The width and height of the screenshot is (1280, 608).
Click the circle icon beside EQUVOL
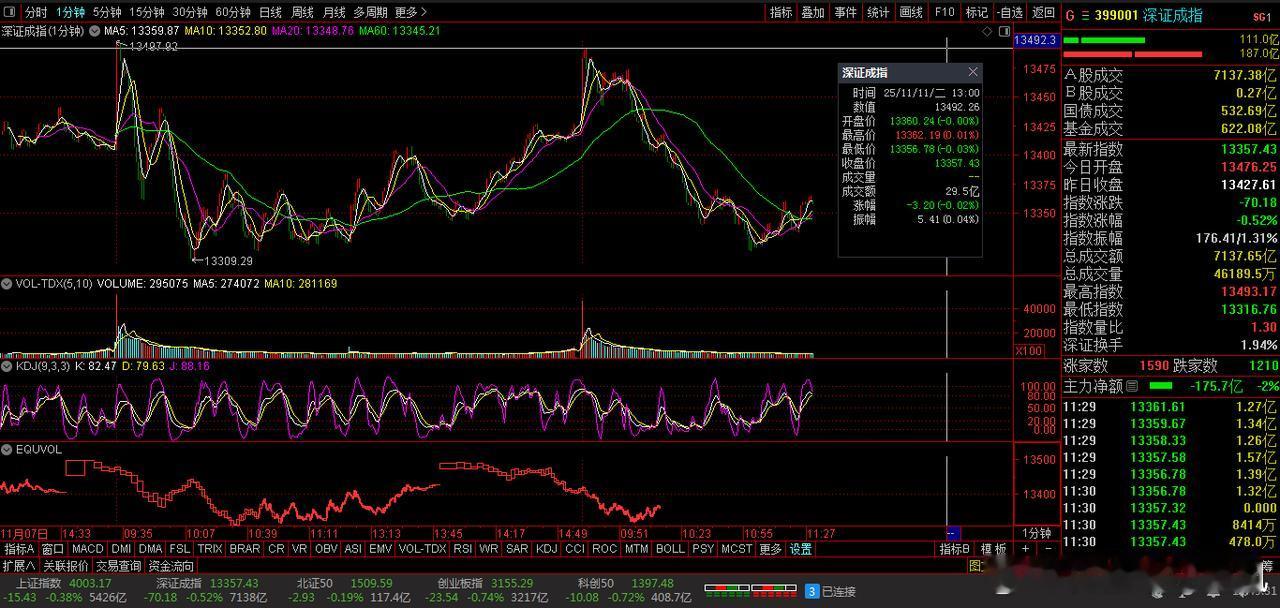(x=7, y=449)
